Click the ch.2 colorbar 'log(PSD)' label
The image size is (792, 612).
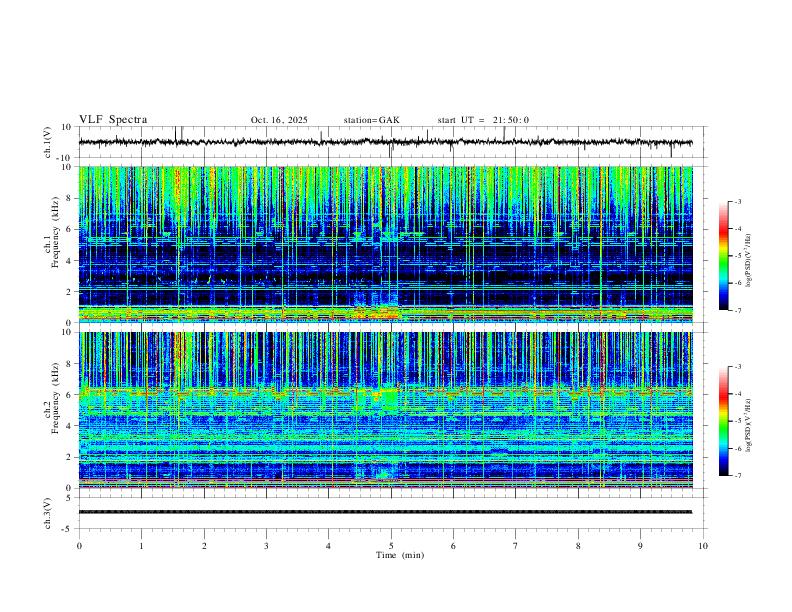[748, 425]
